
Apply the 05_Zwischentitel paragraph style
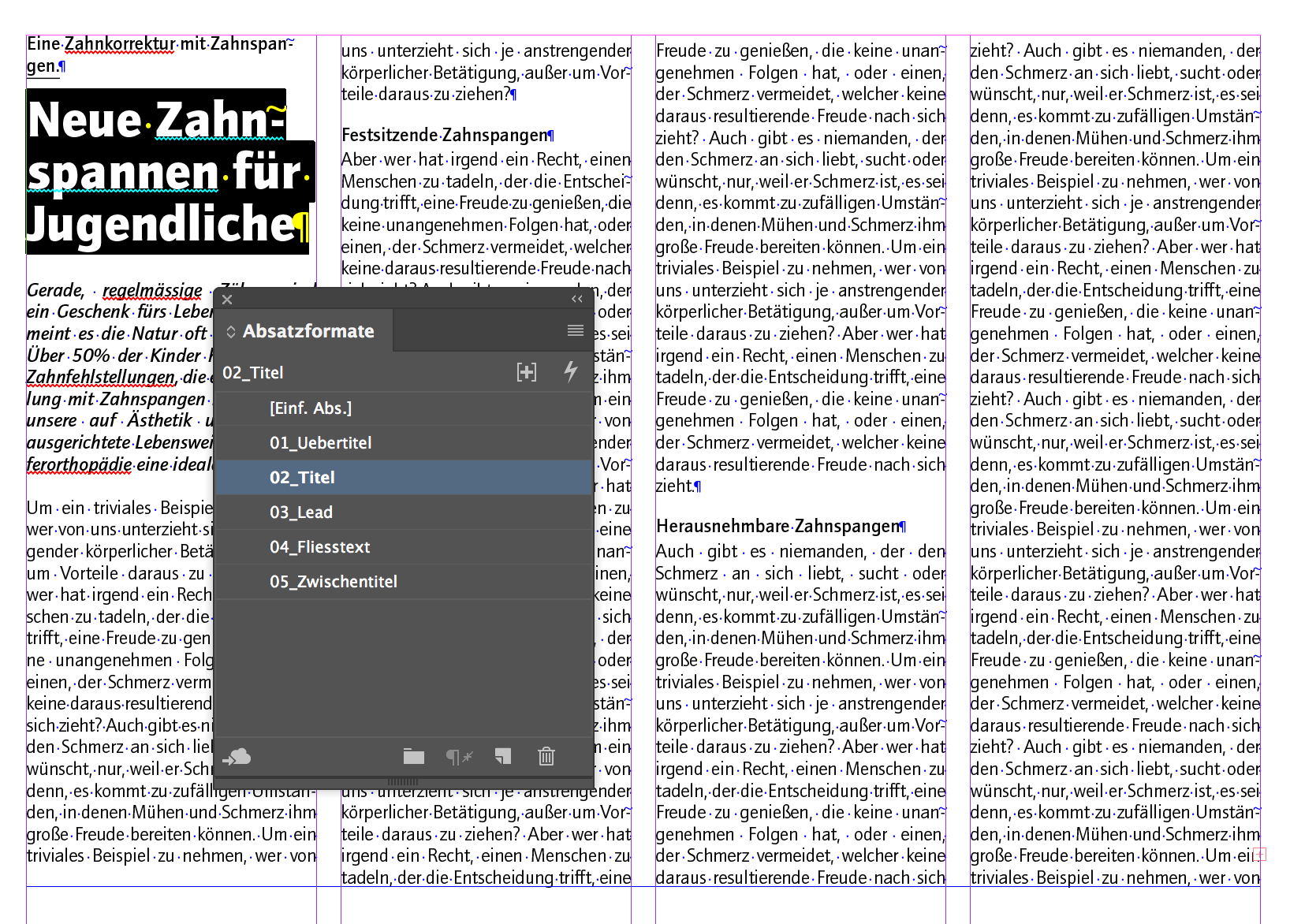click(x=404, y=582)
